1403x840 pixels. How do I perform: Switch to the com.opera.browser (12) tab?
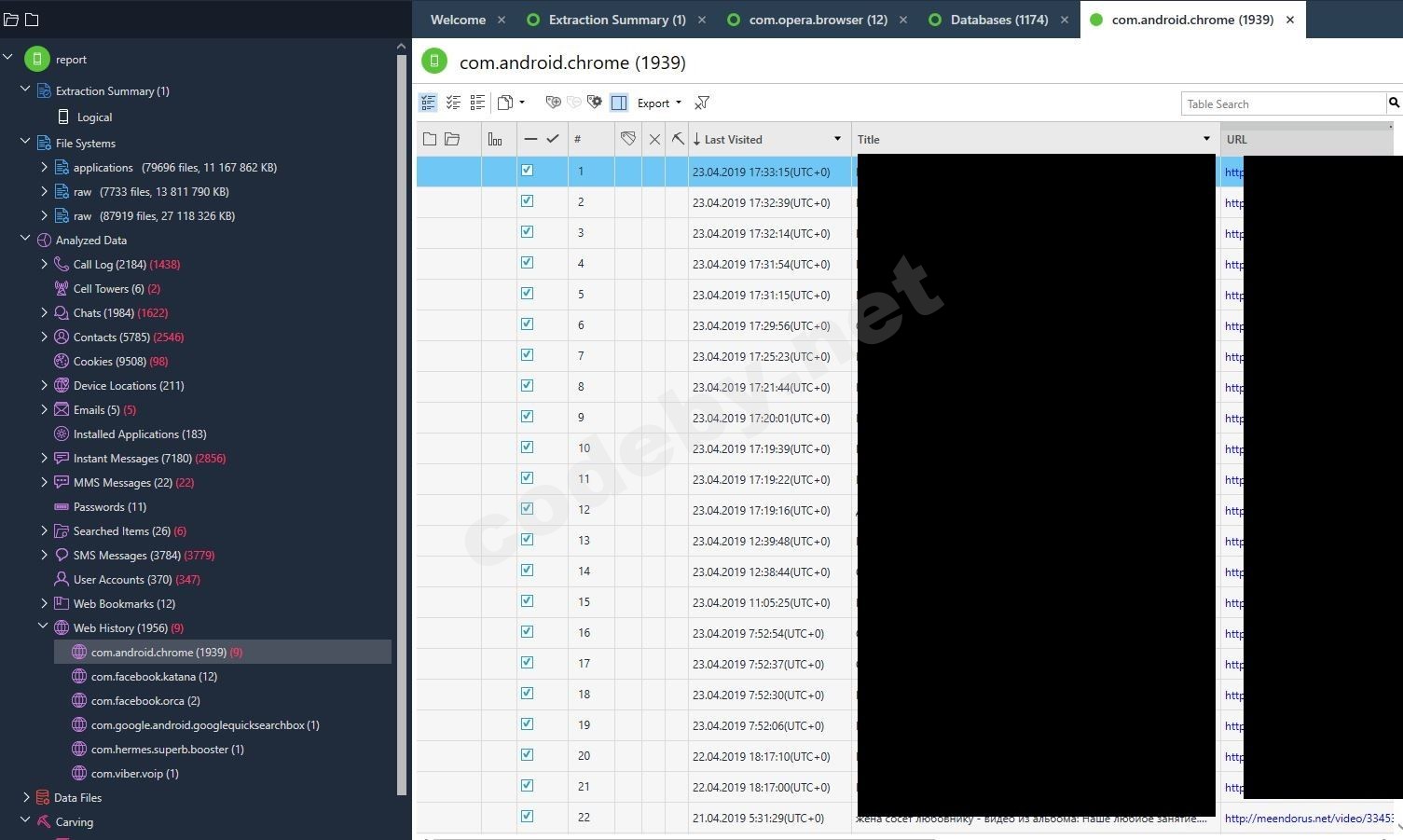coord(818,20)
